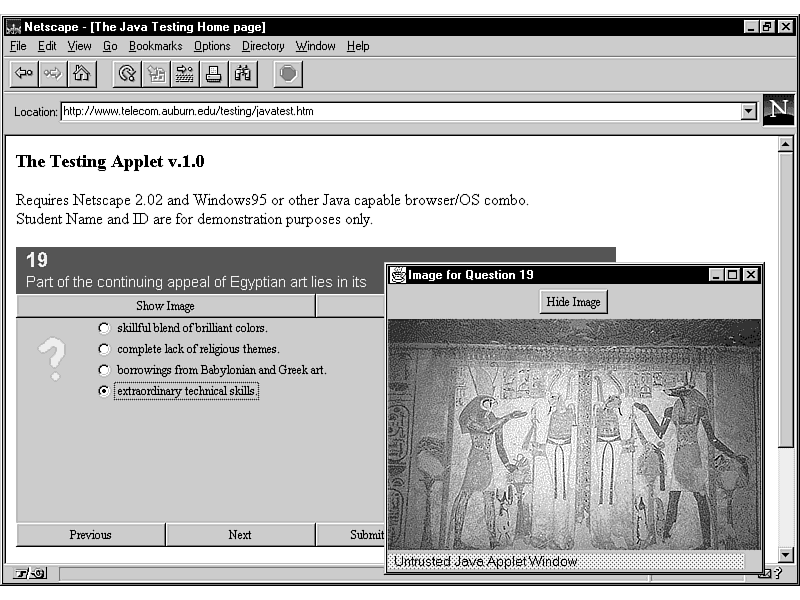Viewport: 800px width, 600px height.
Task: Select 'skillful blend of brilliant colors' option
Action: pos(104,328)
